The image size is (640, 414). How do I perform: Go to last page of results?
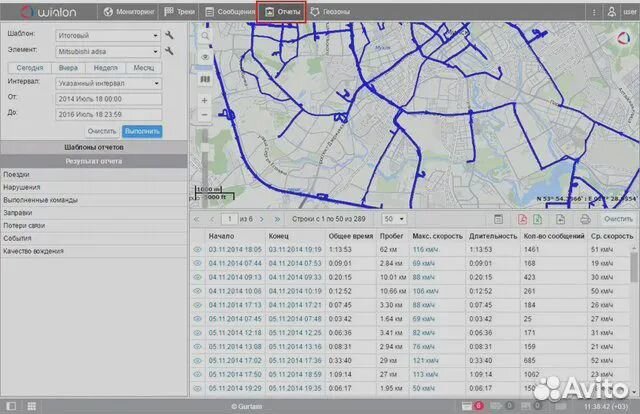[x=277, y=219]
